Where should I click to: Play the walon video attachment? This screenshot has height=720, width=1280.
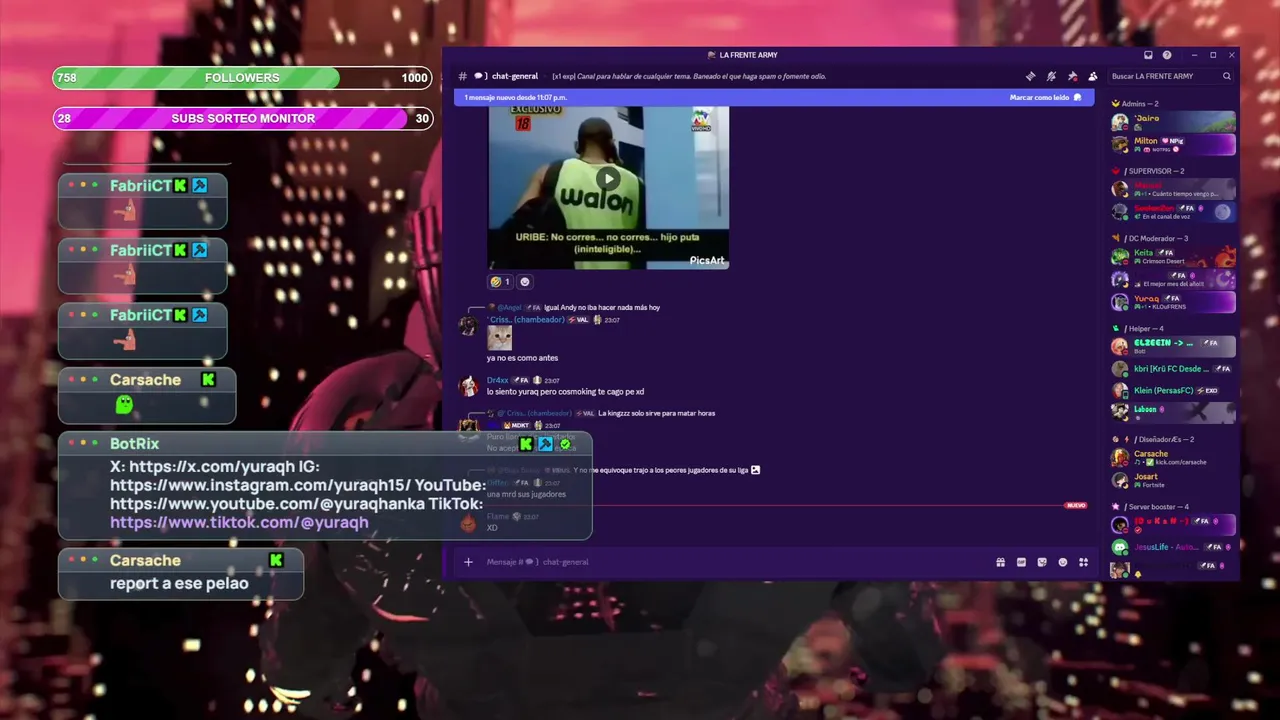[608, 179]
